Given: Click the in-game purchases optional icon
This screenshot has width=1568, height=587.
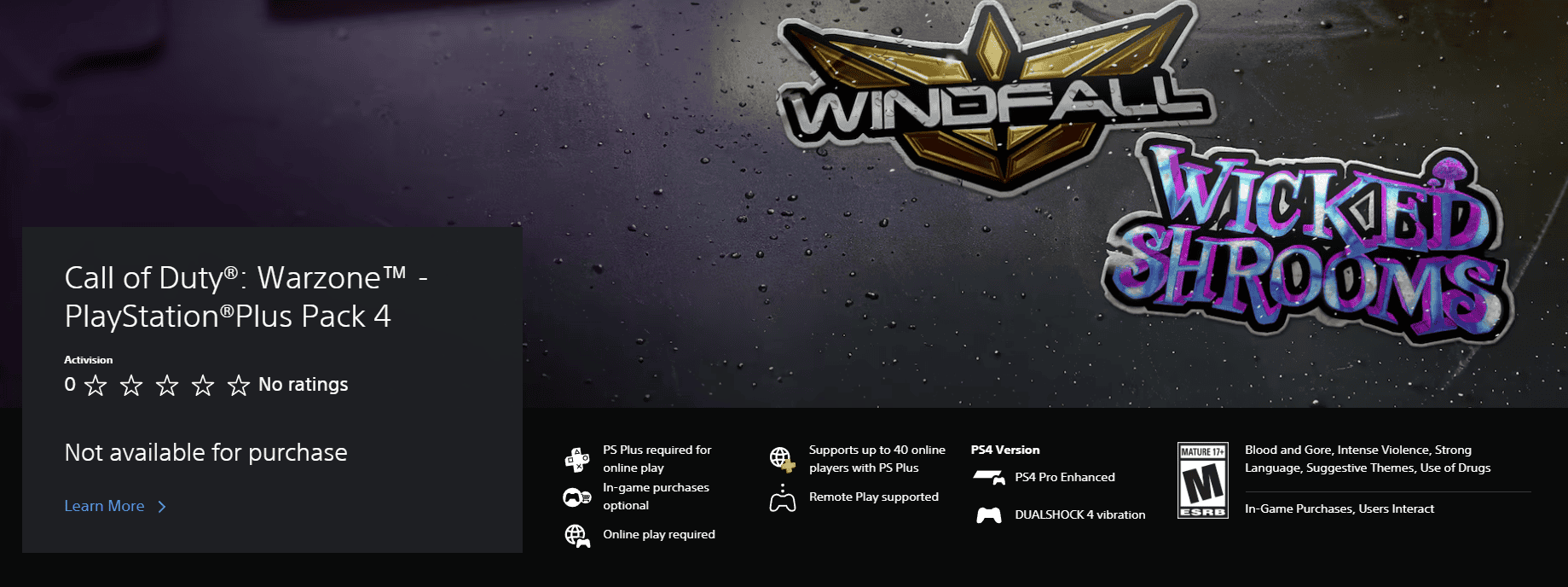Looking at the screenshot, I should [577, 497].
